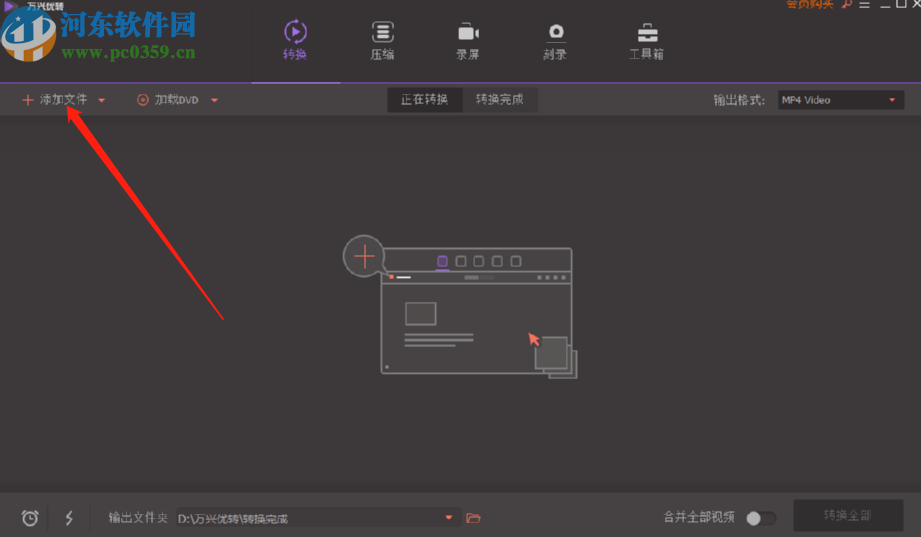This screenshot has height=537, width=921.
Task: Switch to the 转换完成 tab
Action: 500,99
